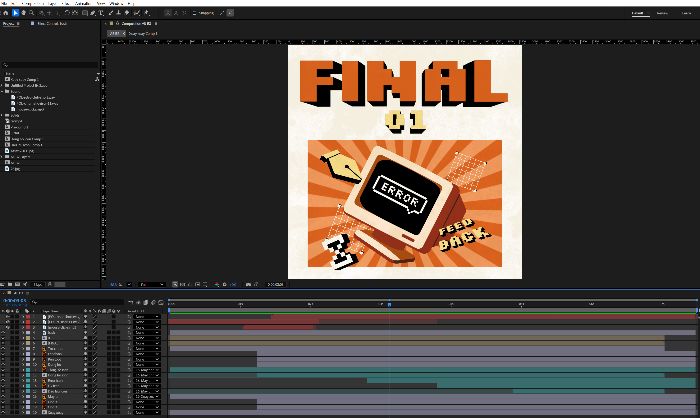
Task: Hide the fourth layer using its eye
Action: pyautogui.click(x=3, y=333)
